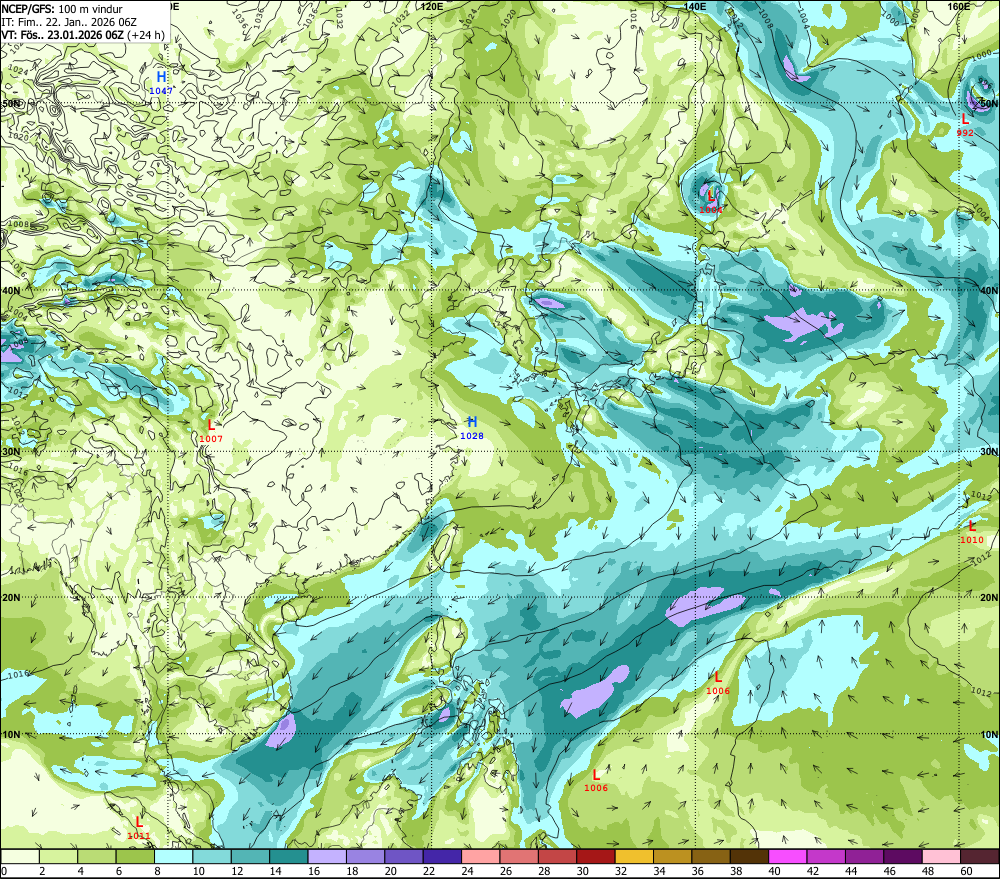Image resolution: width=1000 pixels, height=879 pixels.
Task: Click the legend value 16
Action: tap(312, 871)
